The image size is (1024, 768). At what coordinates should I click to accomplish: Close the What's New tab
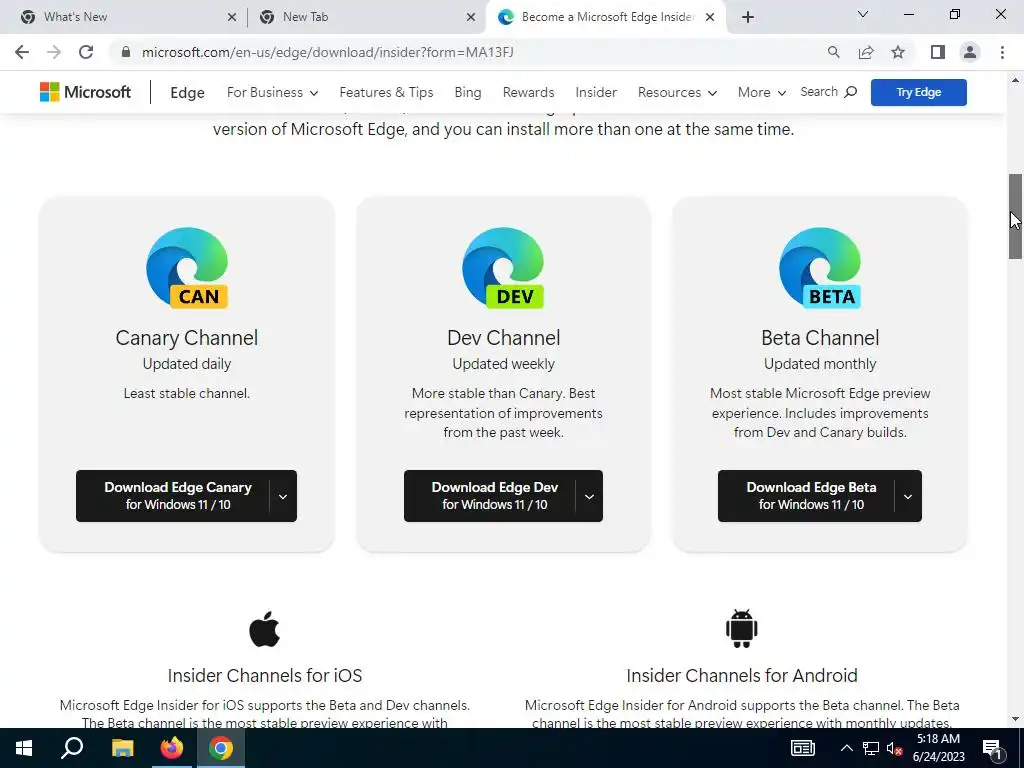tap(232, 18)
